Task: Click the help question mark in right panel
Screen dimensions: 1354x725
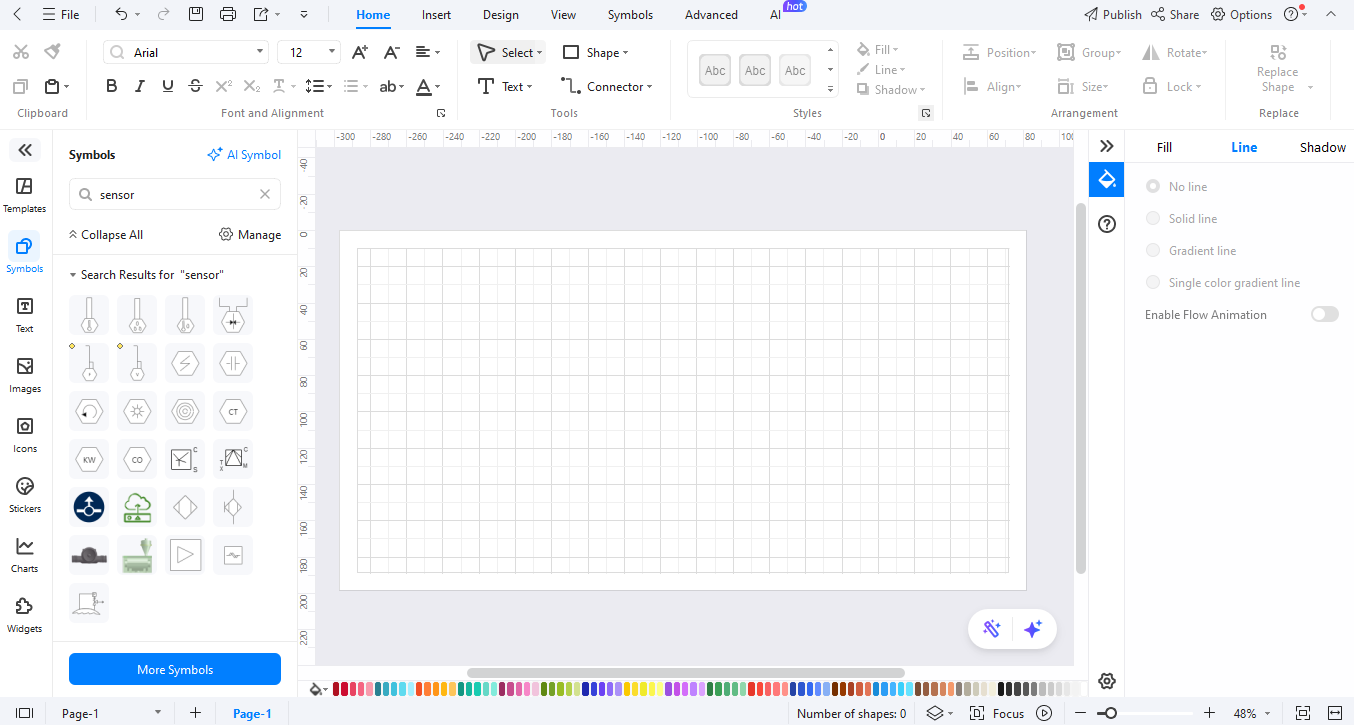Action: coord(1107,224)
